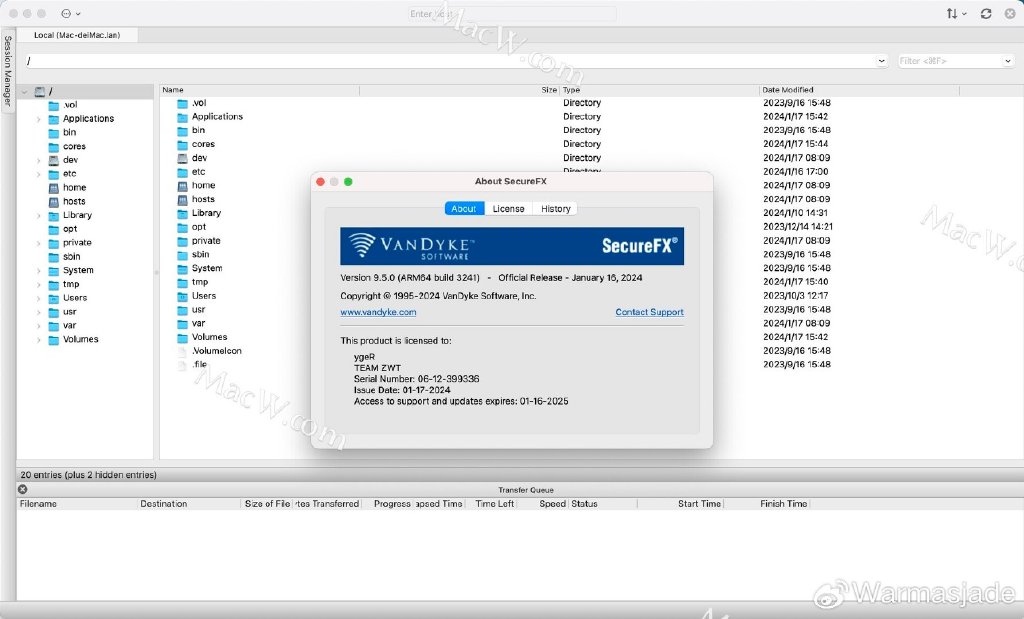
Task: Open the Session Manager side tab
Action: [x=7, y=71]
